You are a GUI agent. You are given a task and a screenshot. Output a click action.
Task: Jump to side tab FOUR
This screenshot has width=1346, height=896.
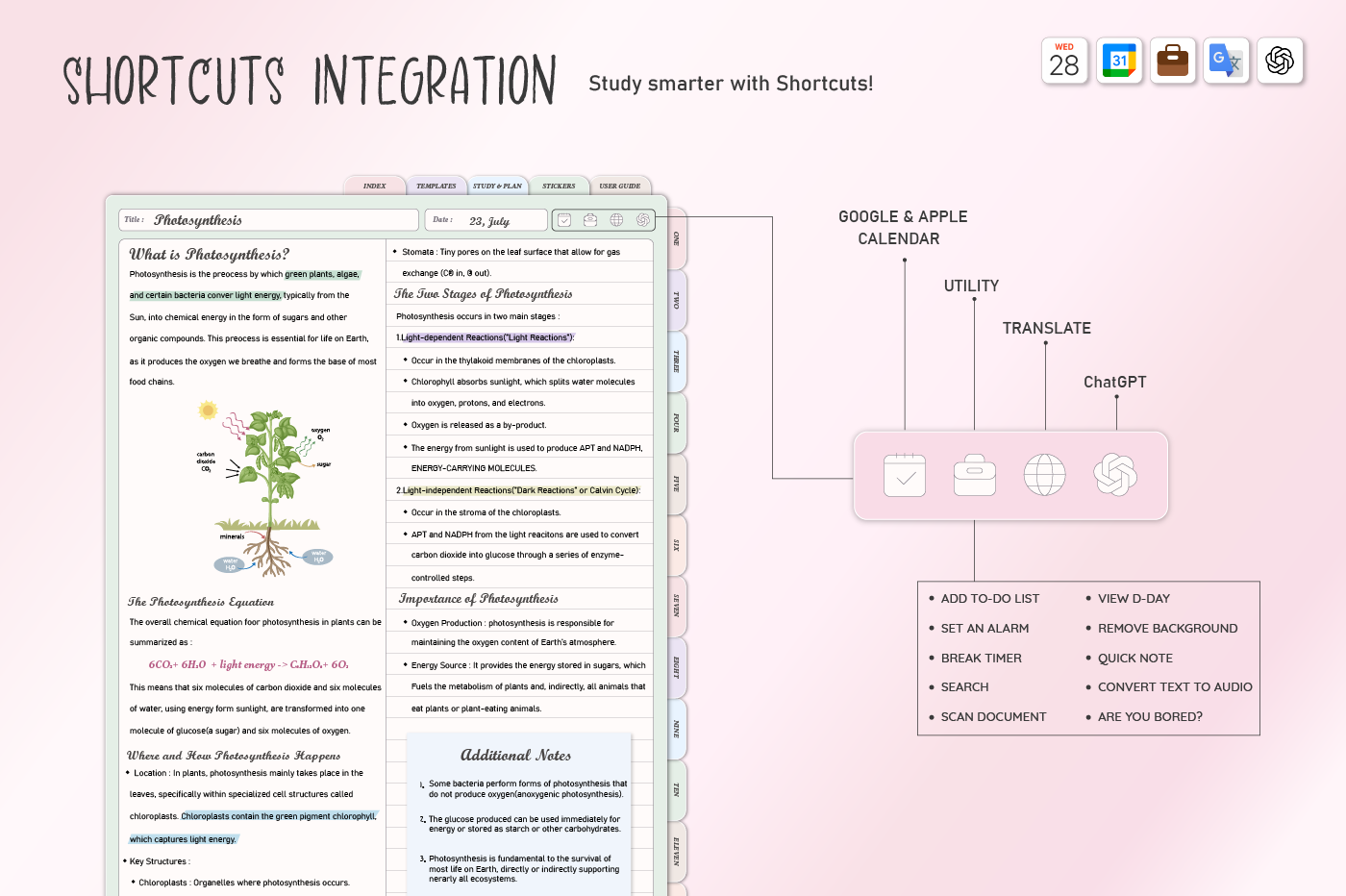pyautogui.click(x=677, y=423)
